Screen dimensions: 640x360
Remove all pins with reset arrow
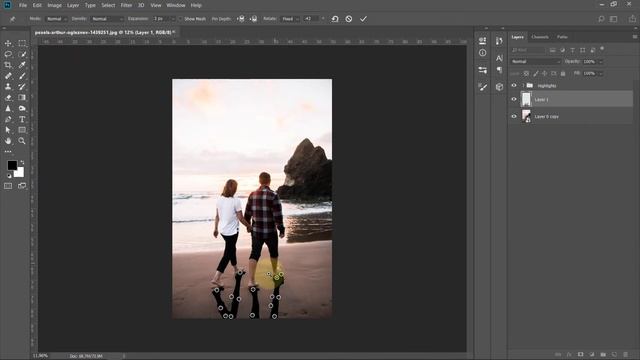335,19
